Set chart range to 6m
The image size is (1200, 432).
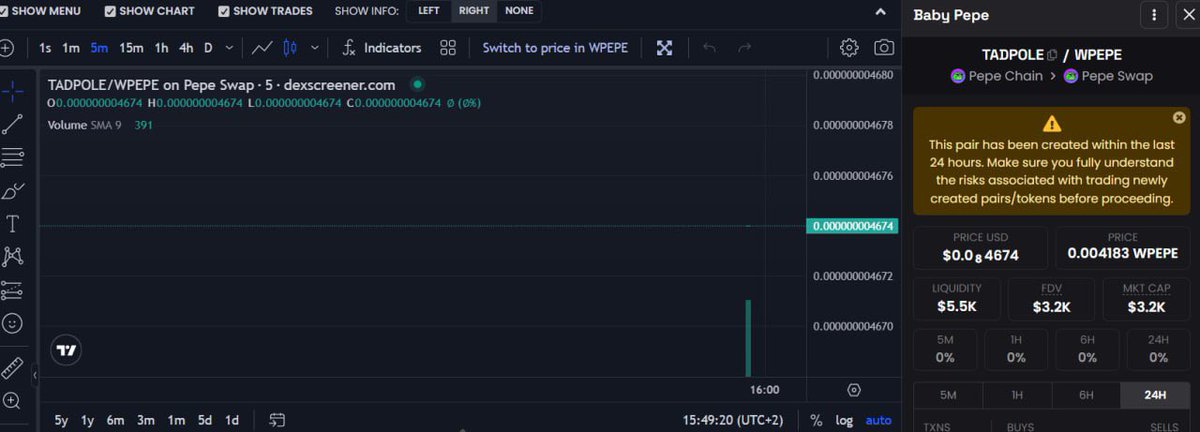(x=115, y=420)
